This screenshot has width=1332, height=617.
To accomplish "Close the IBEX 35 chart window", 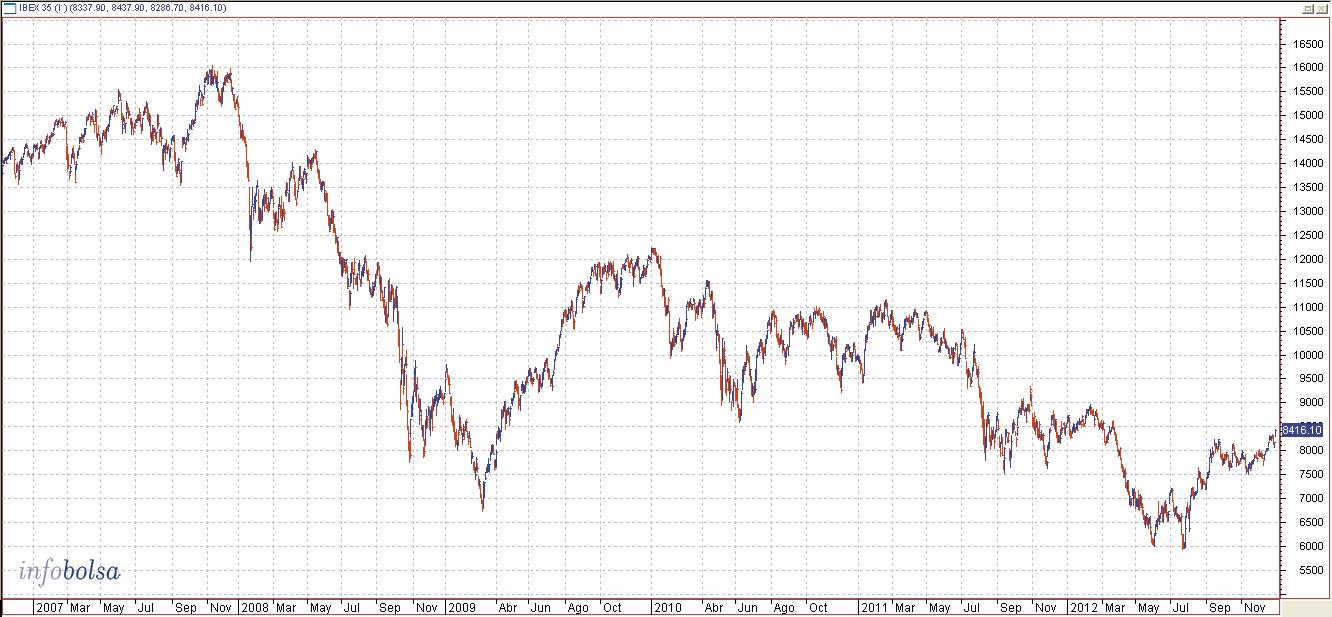I will point(1321,8).
